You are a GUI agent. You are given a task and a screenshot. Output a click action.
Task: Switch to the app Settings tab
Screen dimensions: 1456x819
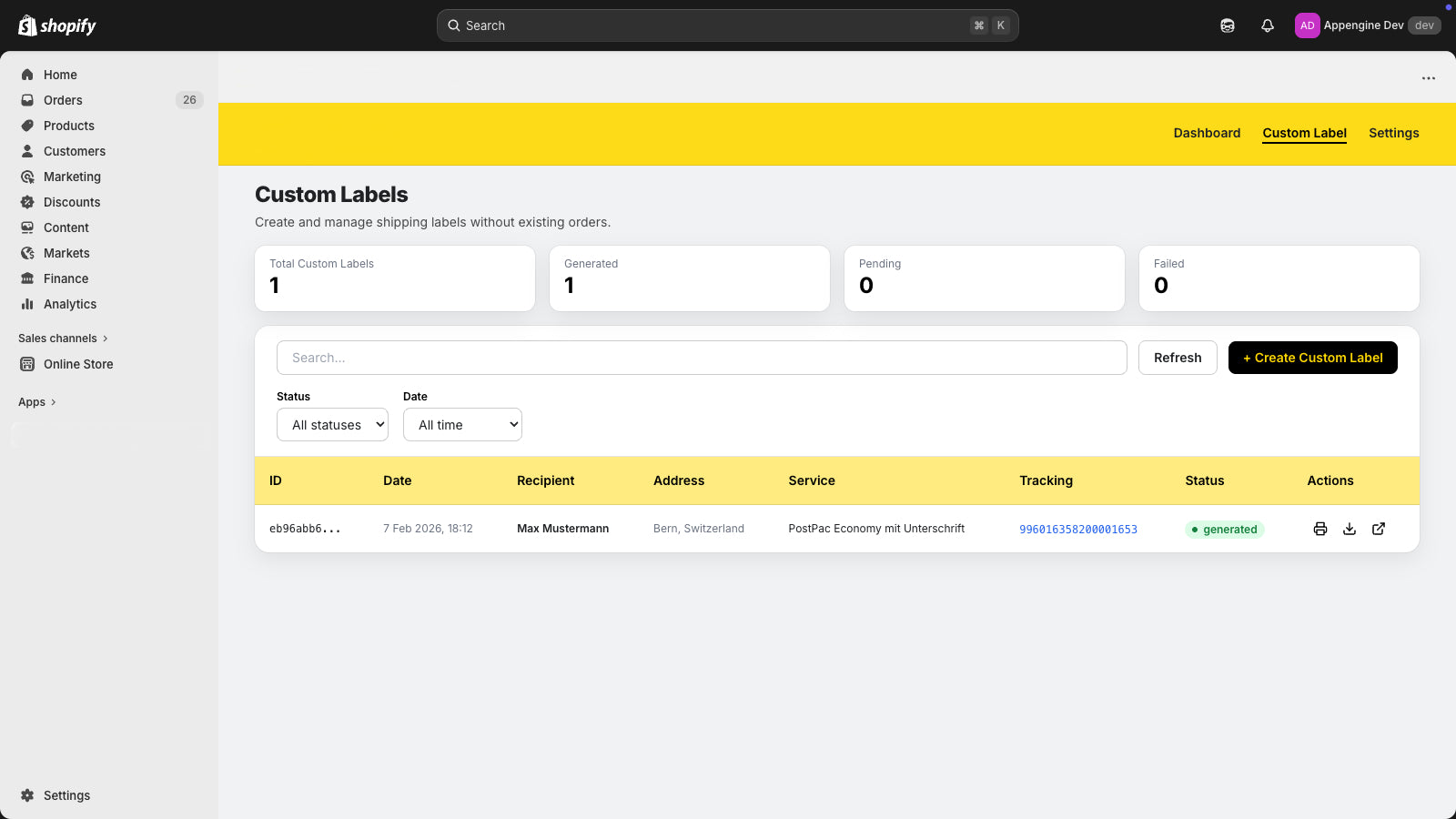coord(1393,133)
